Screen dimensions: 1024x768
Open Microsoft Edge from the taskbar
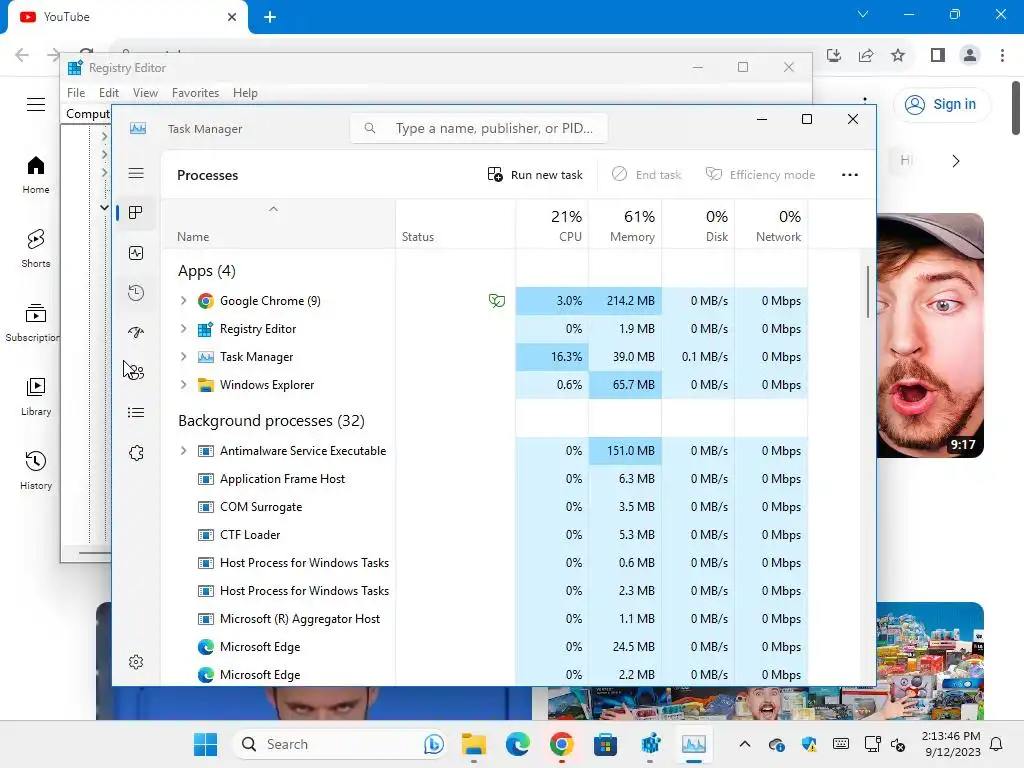(517, 744)
